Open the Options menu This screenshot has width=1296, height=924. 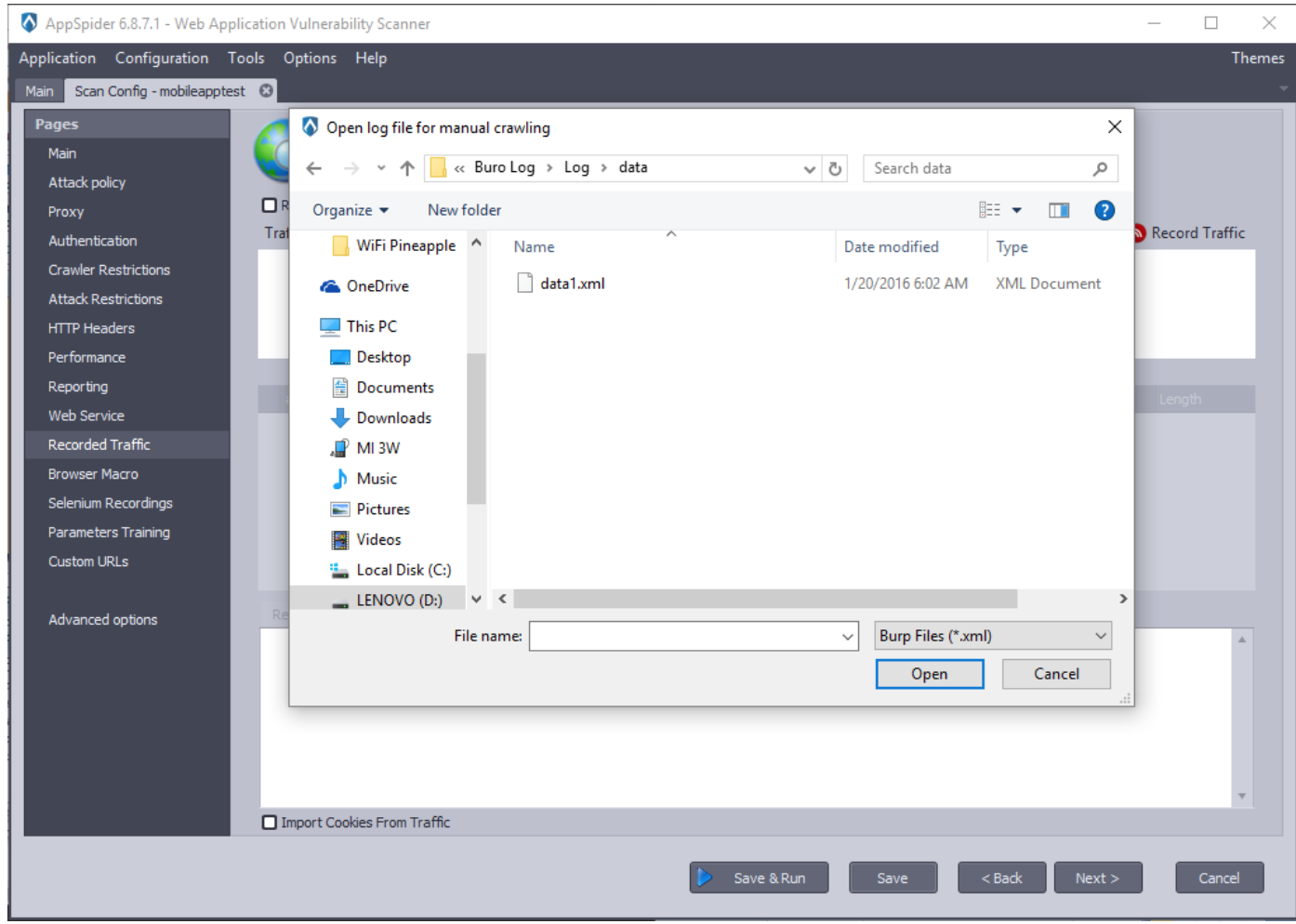[x=310, y=58]
